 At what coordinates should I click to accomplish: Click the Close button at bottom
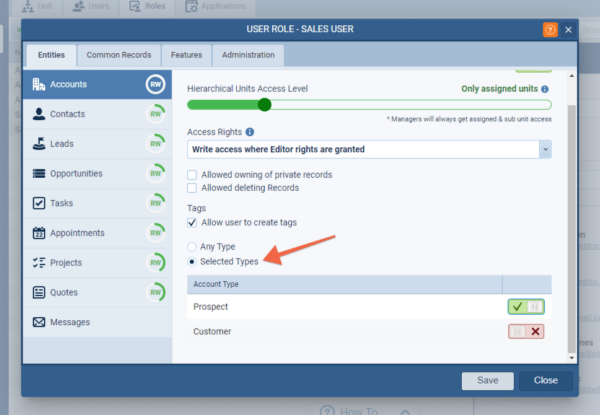click(x=546, y=380)
